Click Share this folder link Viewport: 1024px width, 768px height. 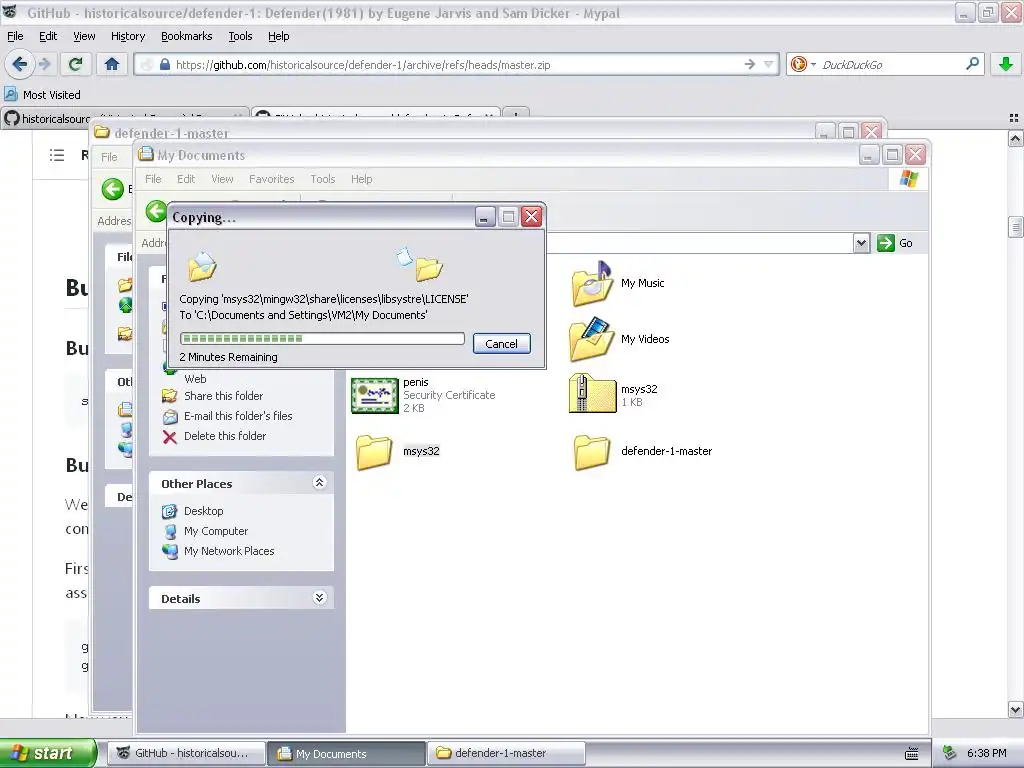coord(223,396)
